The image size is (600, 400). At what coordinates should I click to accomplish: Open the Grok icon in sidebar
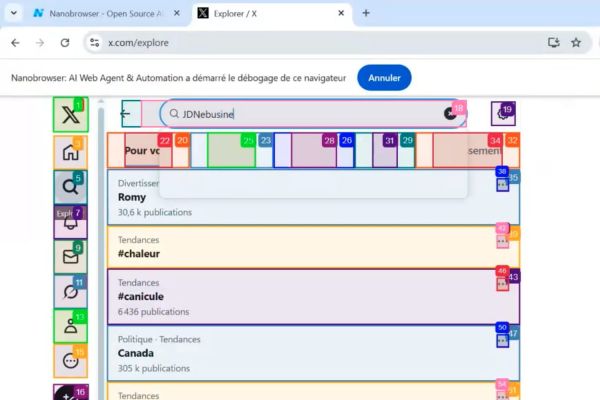click(x=70, y=292)
